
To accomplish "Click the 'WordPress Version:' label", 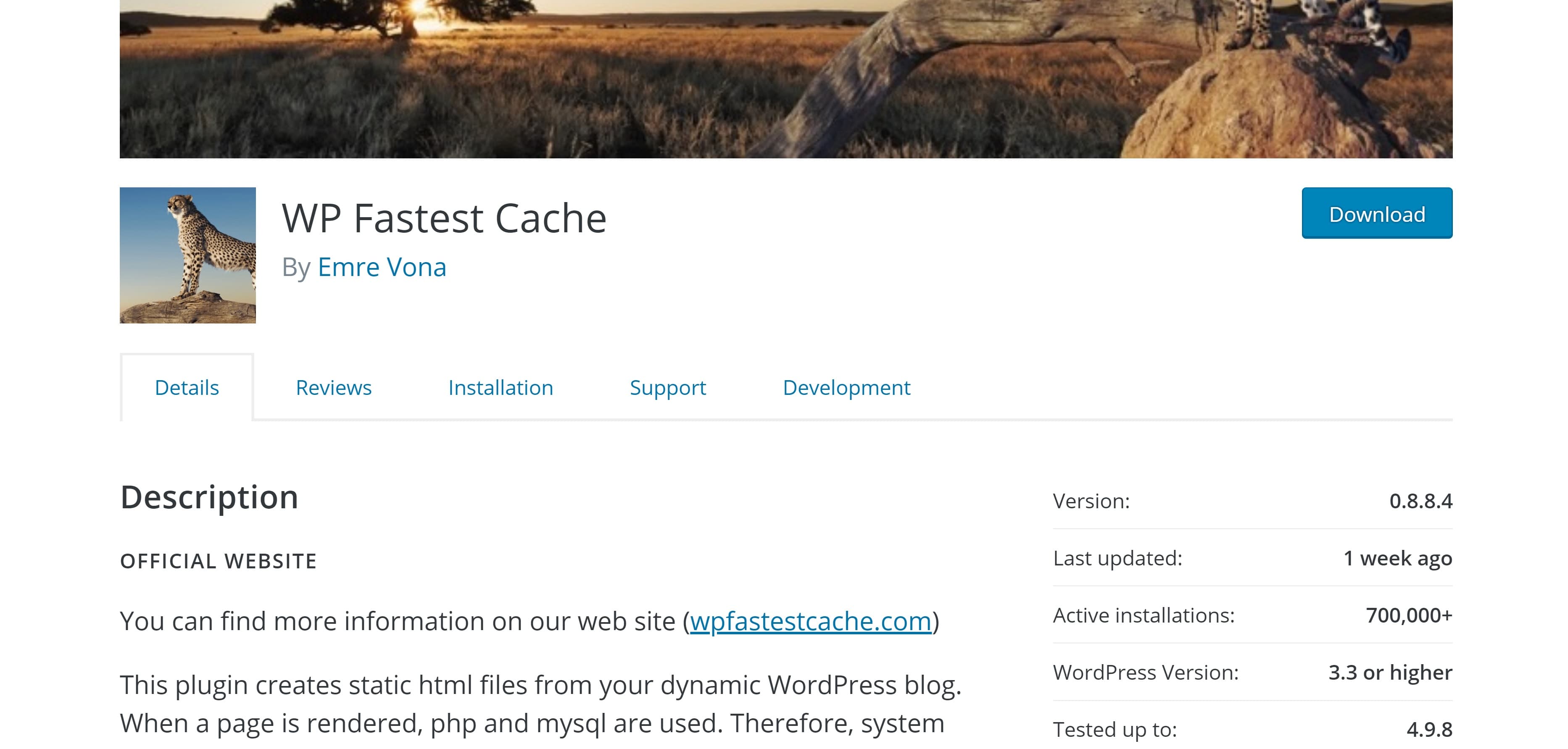I will [x=1146, y=673].
